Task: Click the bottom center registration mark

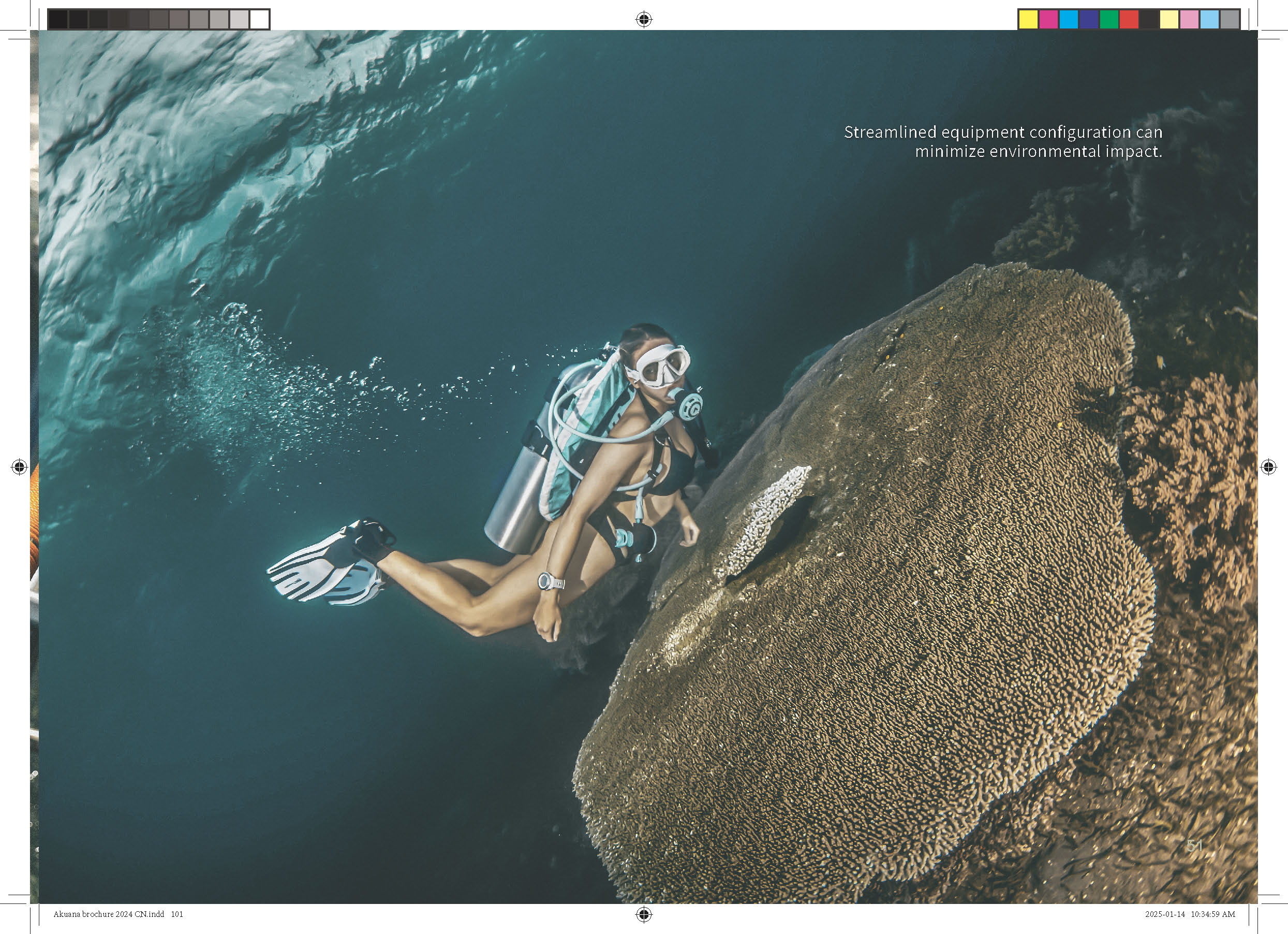Action: click(643, 914)
